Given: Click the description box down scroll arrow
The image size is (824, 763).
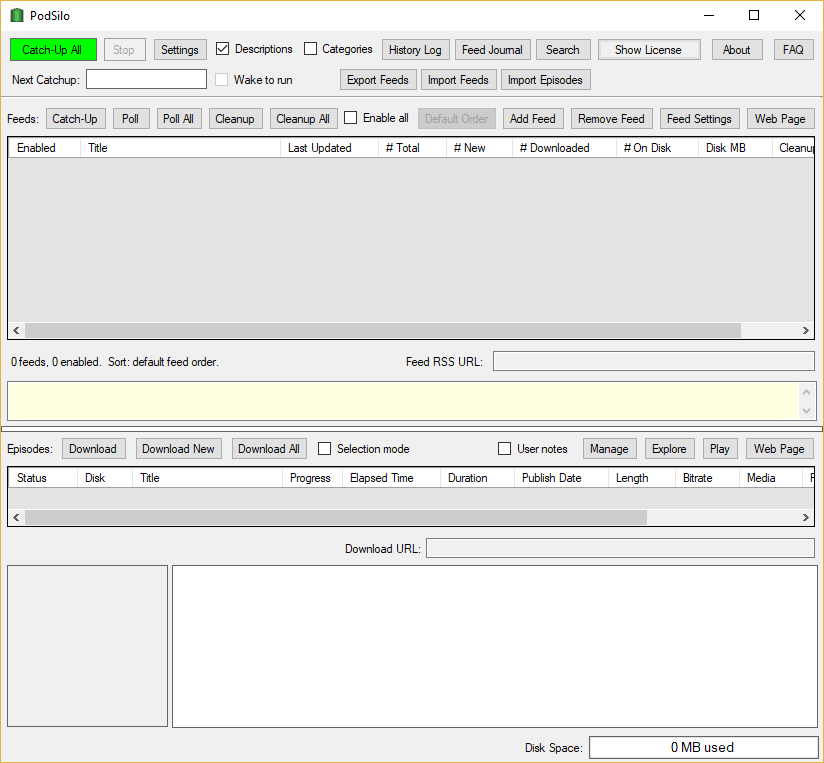Looking at the screenshot, I should tap(807, 411).
